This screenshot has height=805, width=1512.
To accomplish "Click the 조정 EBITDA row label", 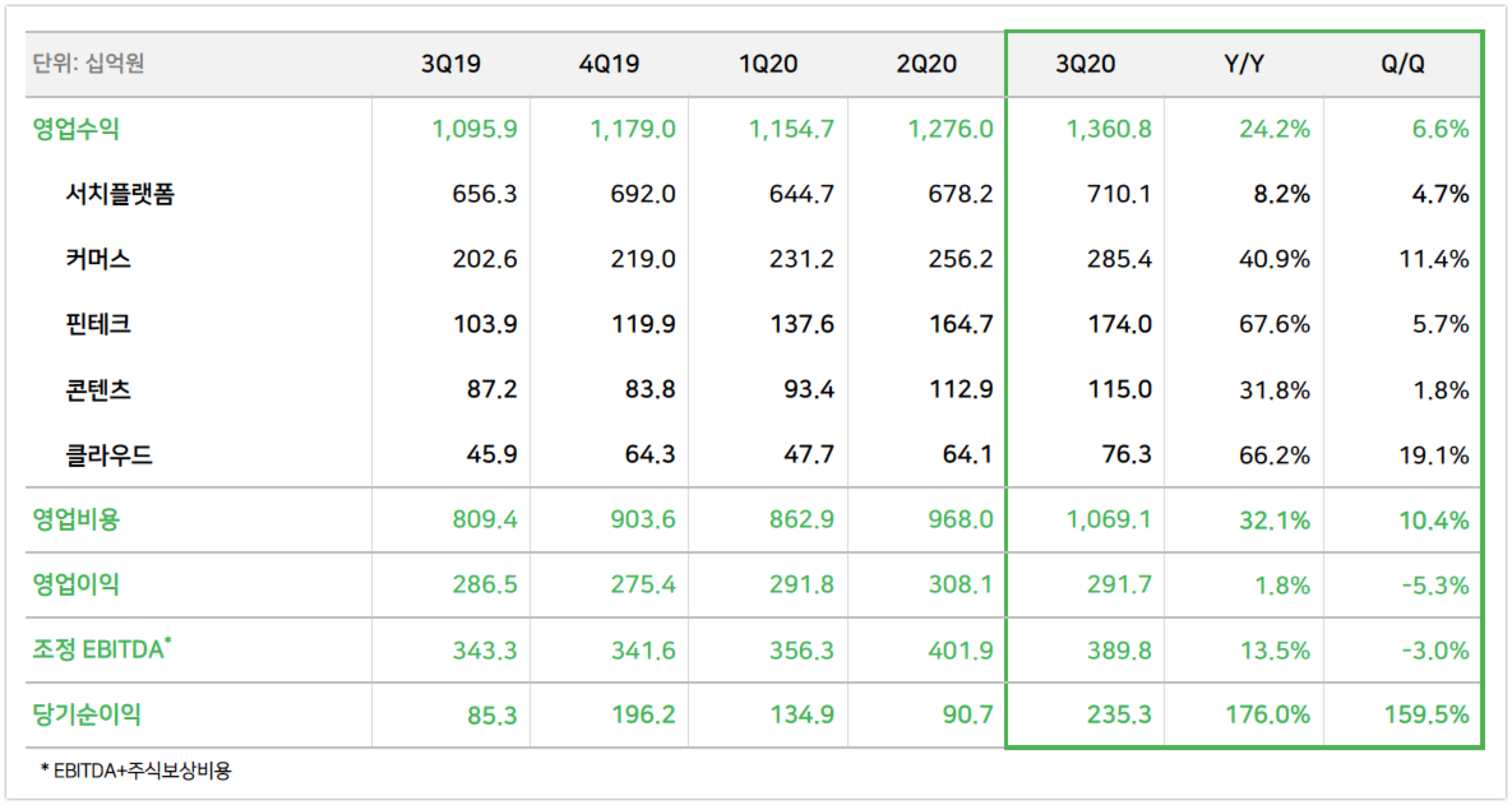I will click(x=101, y=649).
